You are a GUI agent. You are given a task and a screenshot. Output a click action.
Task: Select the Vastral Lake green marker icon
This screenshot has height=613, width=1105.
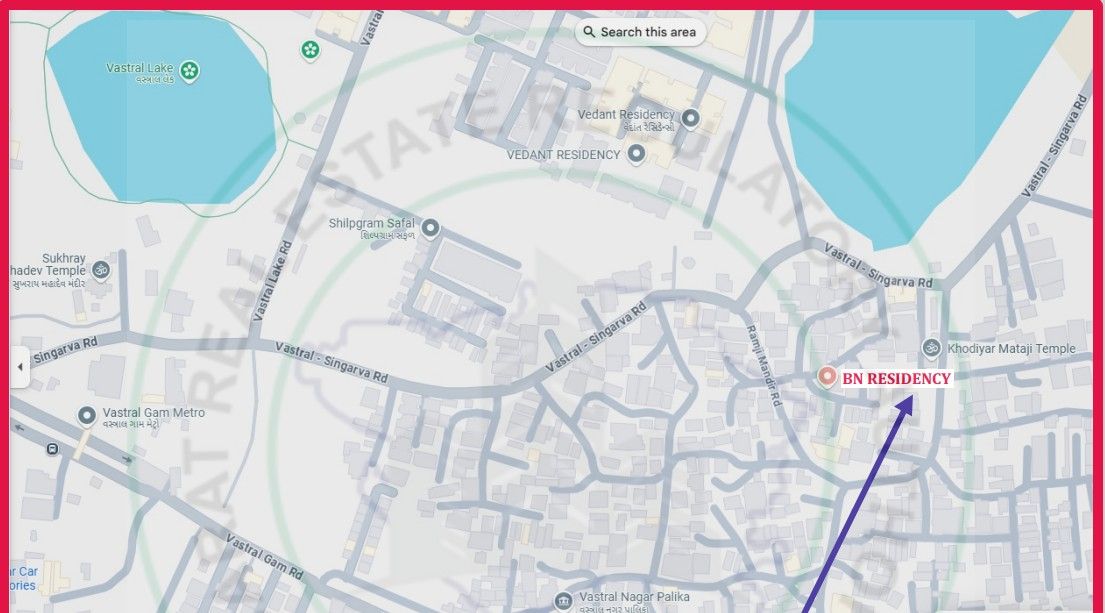click(x=189, y=70)
